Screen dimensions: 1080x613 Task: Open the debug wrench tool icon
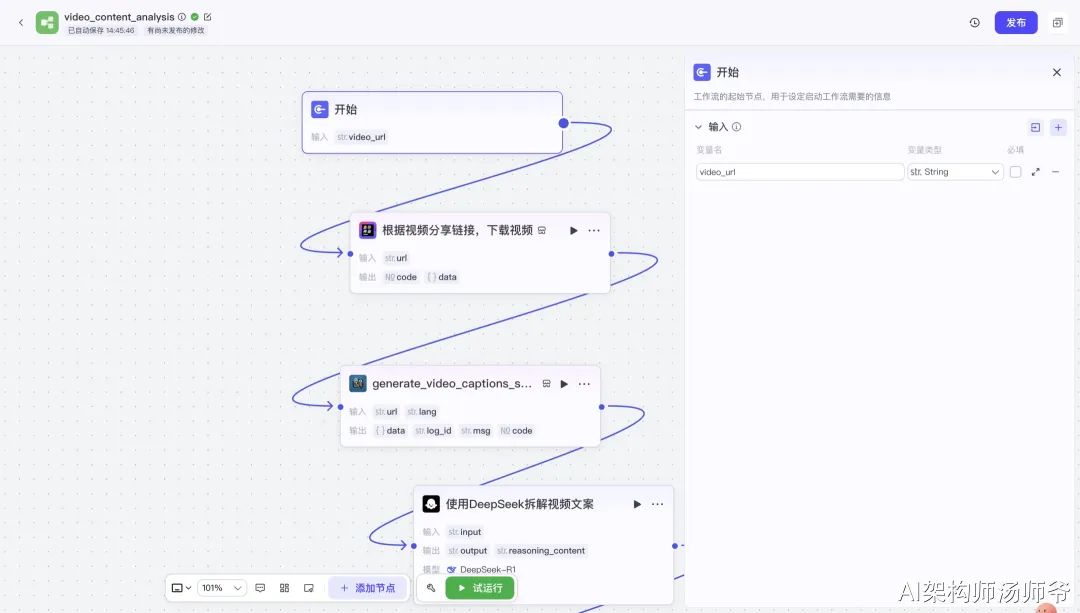tap(430, 588)
